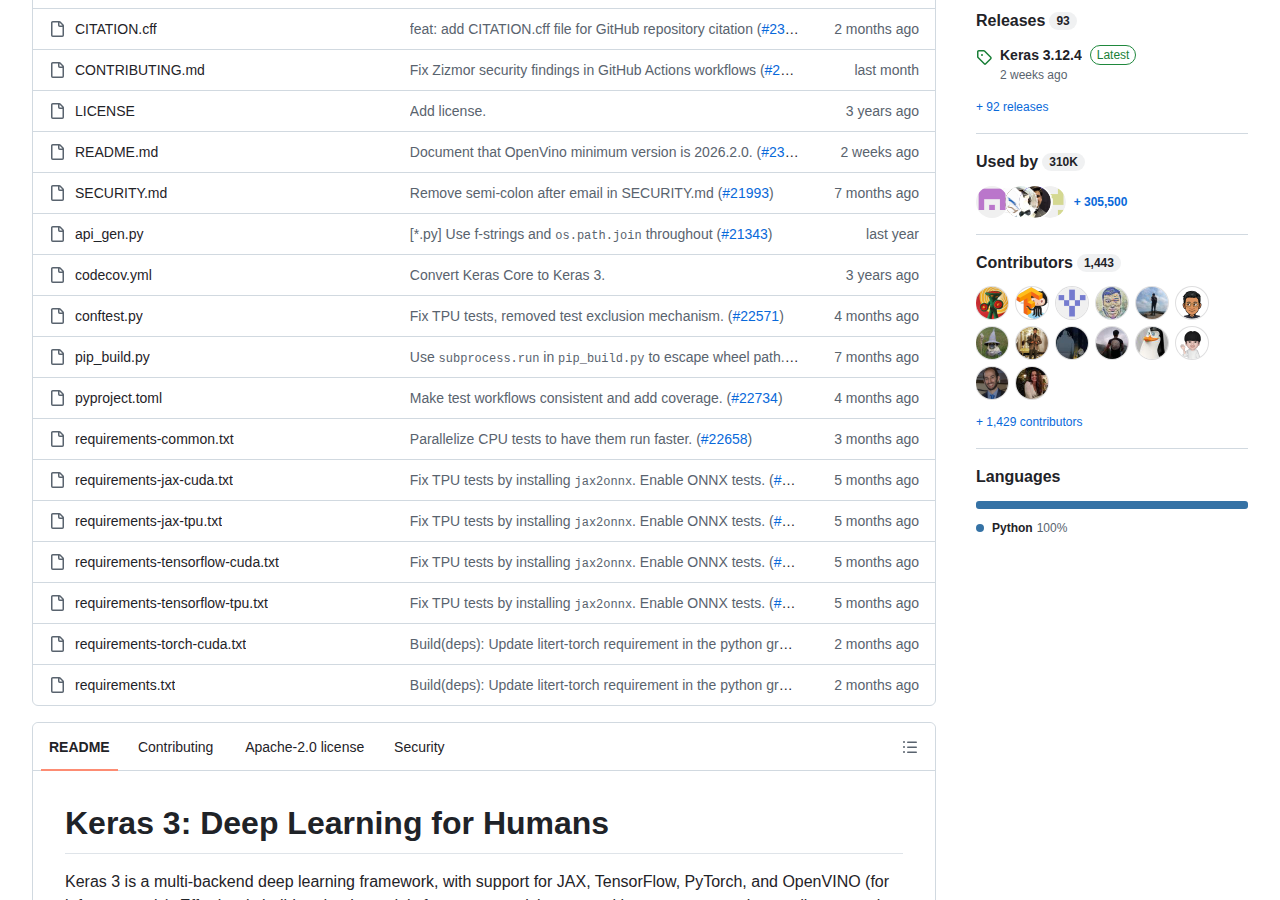Open pull request #22658 link

pos(724,439)
